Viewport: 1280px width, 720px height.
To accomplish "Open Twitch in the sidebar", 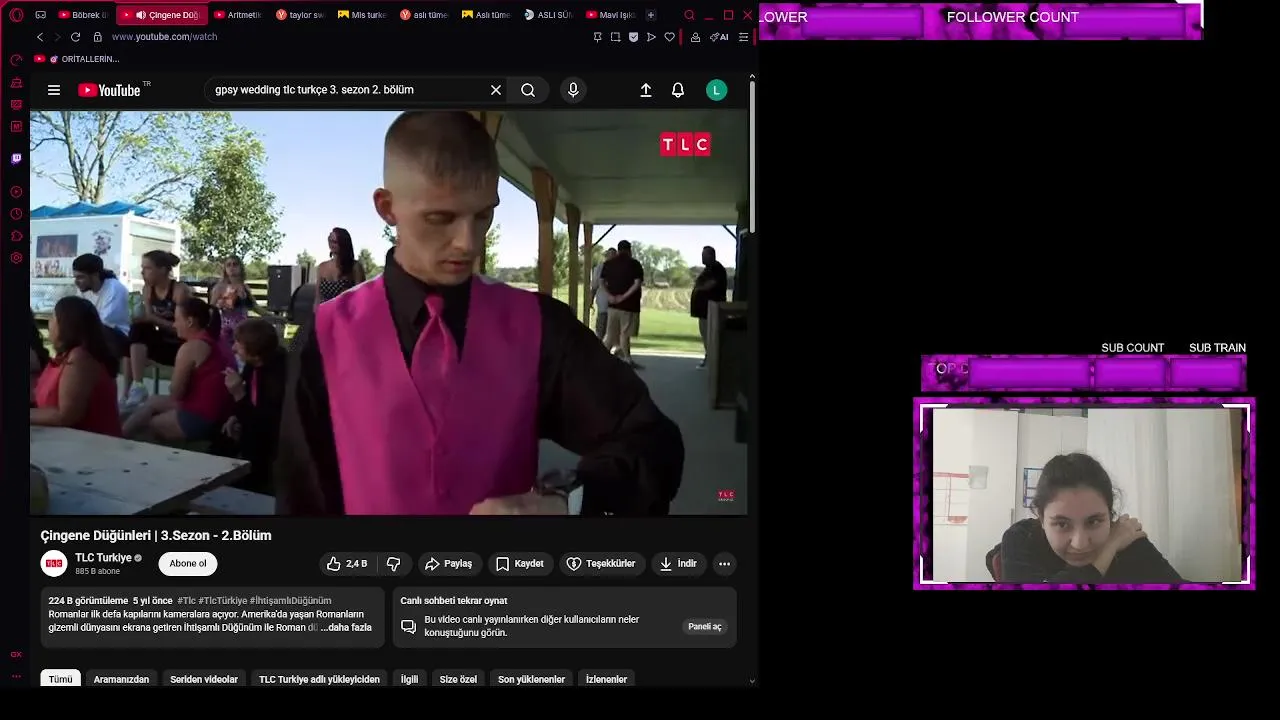I will (x=16, y=158).
